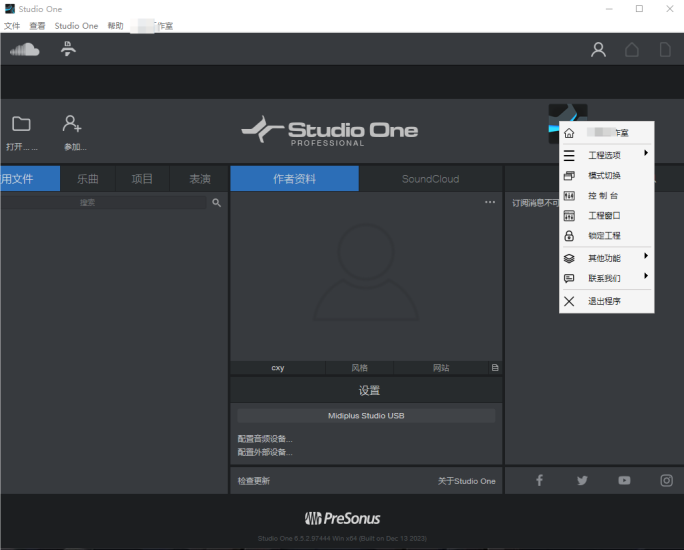Open 配置外部设备 link

pyautogui.click(x=265, y=452)
